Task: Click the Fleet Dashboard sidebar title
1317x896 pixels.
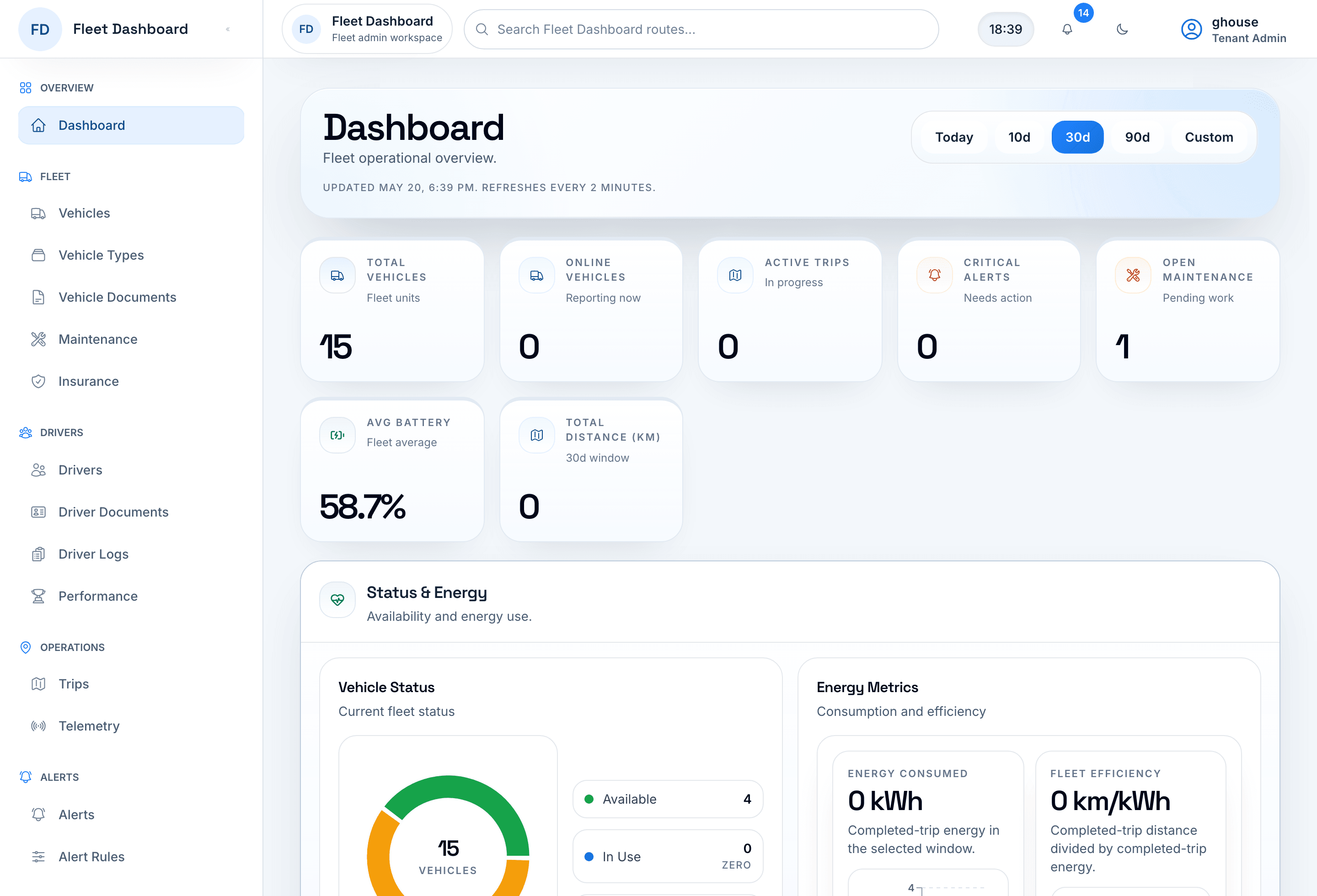Action: click(130, 29)
